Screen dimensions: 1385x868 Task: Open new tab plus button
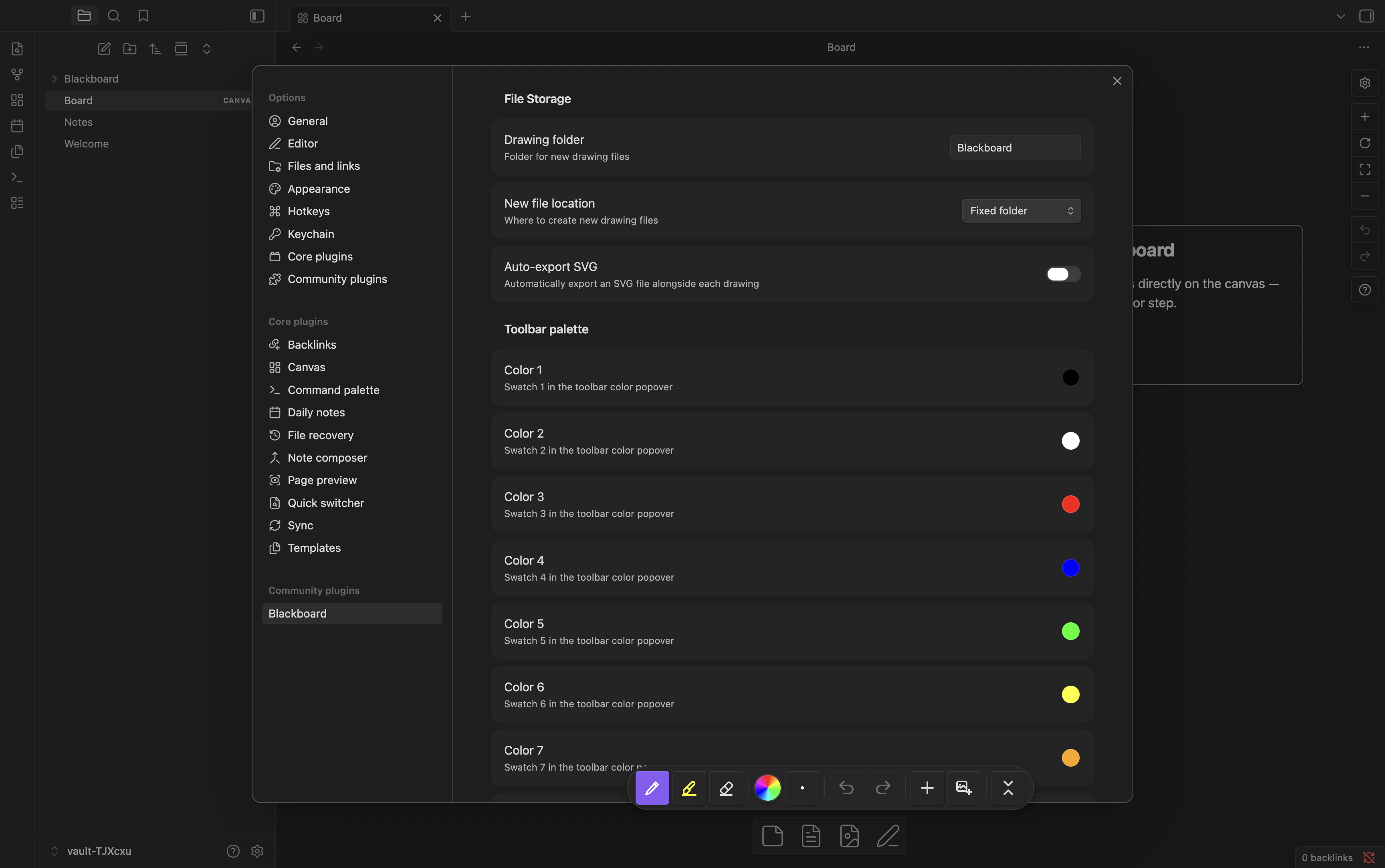coord(466,16)
